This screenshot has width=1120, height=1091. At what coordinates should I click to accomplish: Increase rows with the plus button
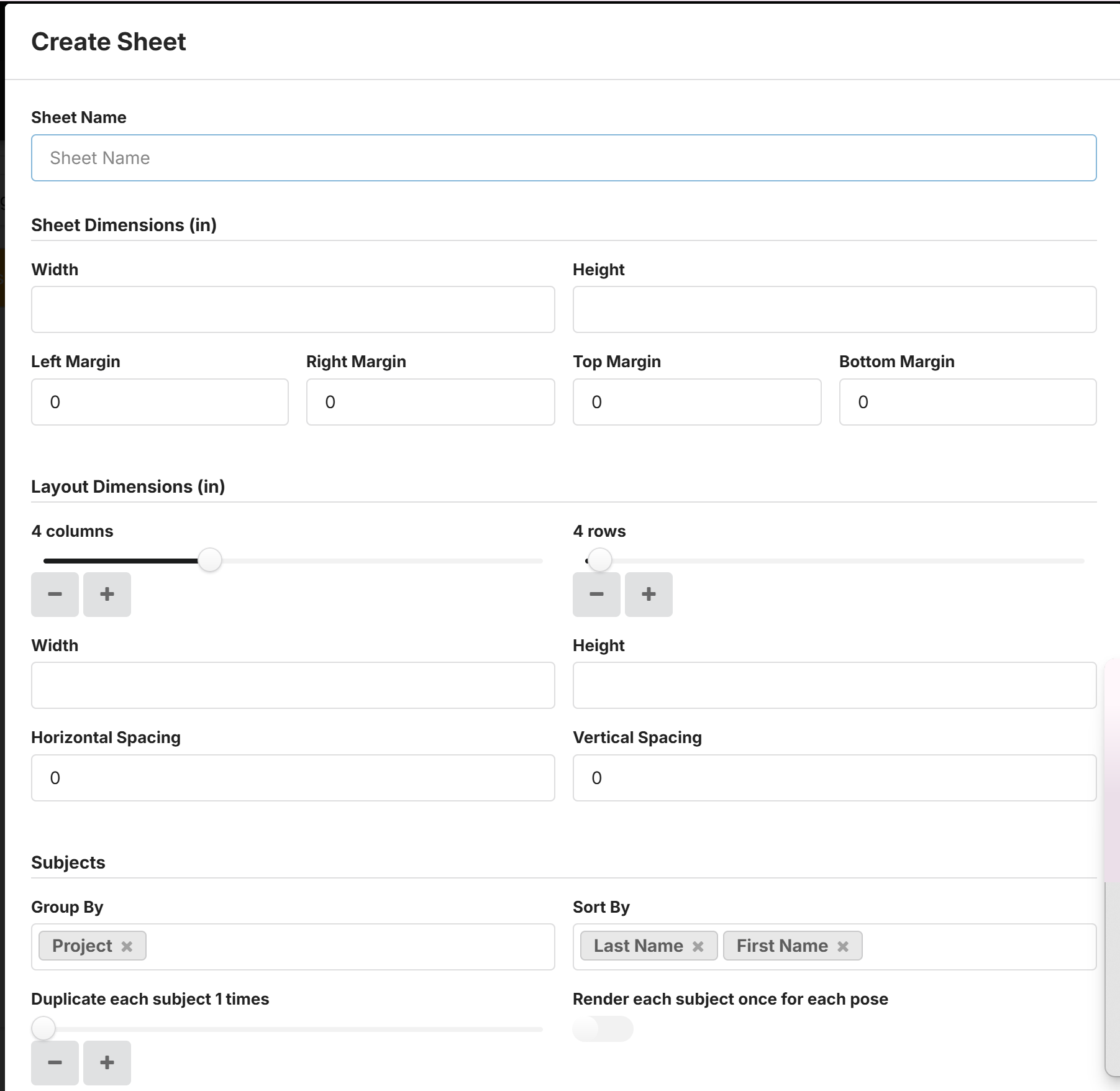pos(649,595)
